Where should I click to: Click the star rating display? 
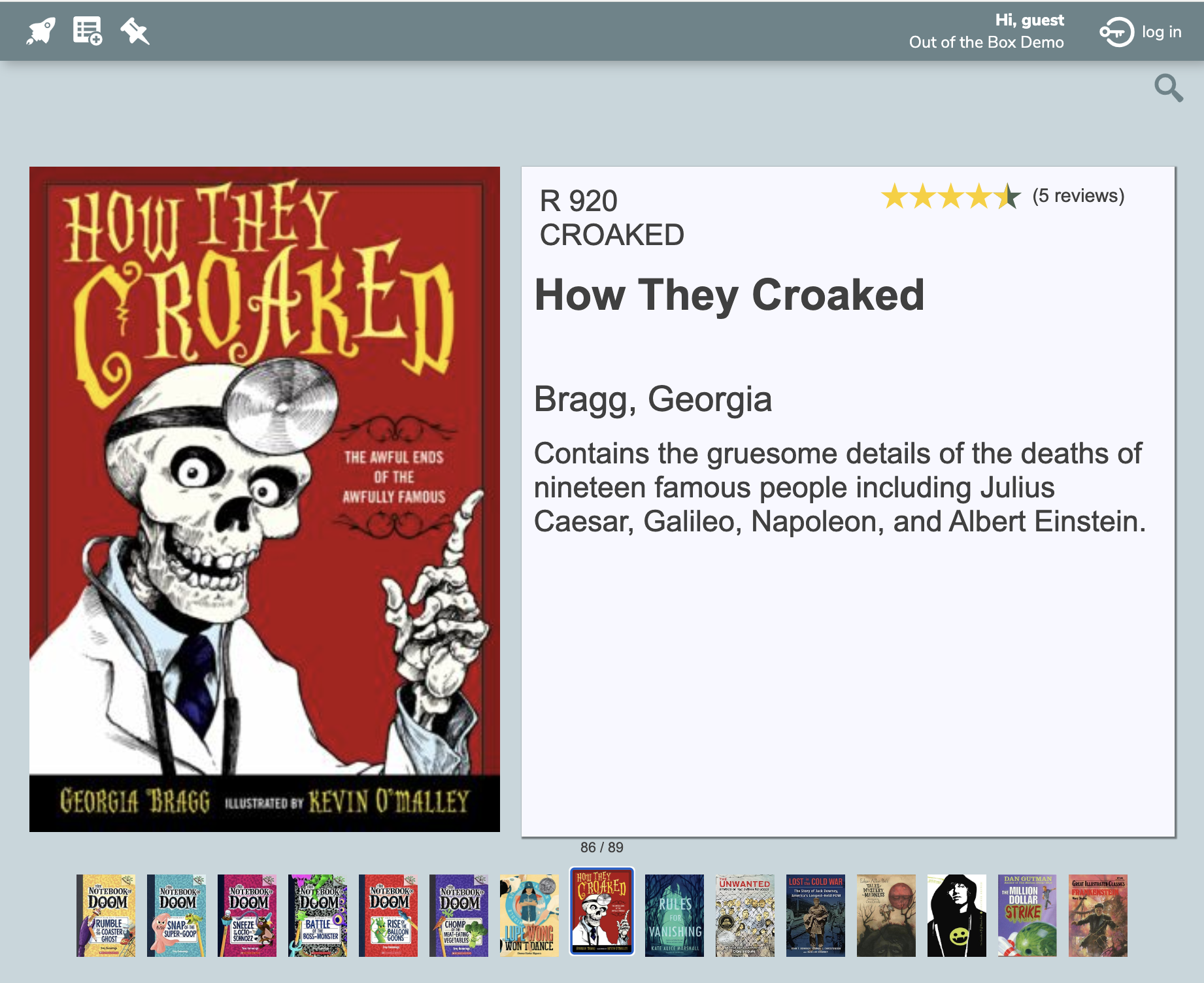click(950, 196)
